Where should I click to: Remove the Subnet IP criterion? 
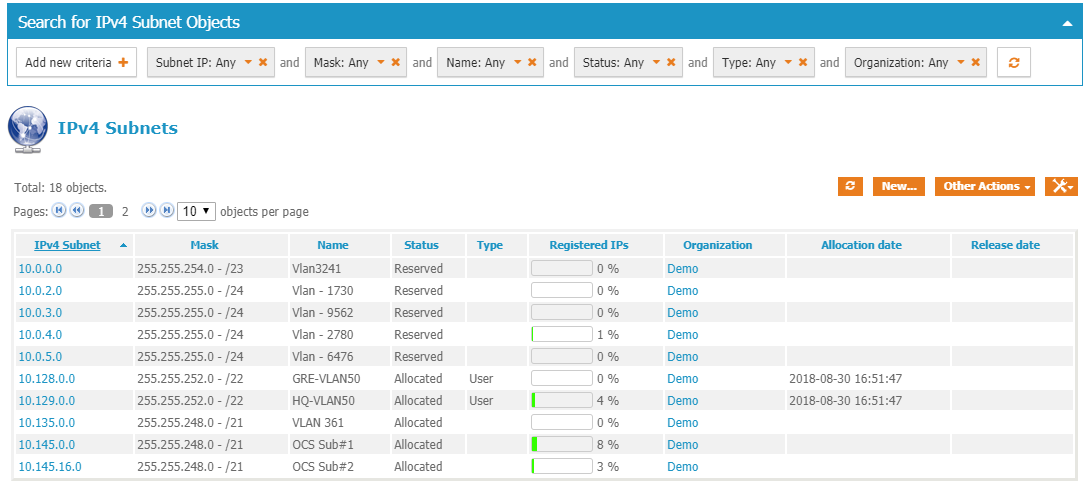pos(263,62)
